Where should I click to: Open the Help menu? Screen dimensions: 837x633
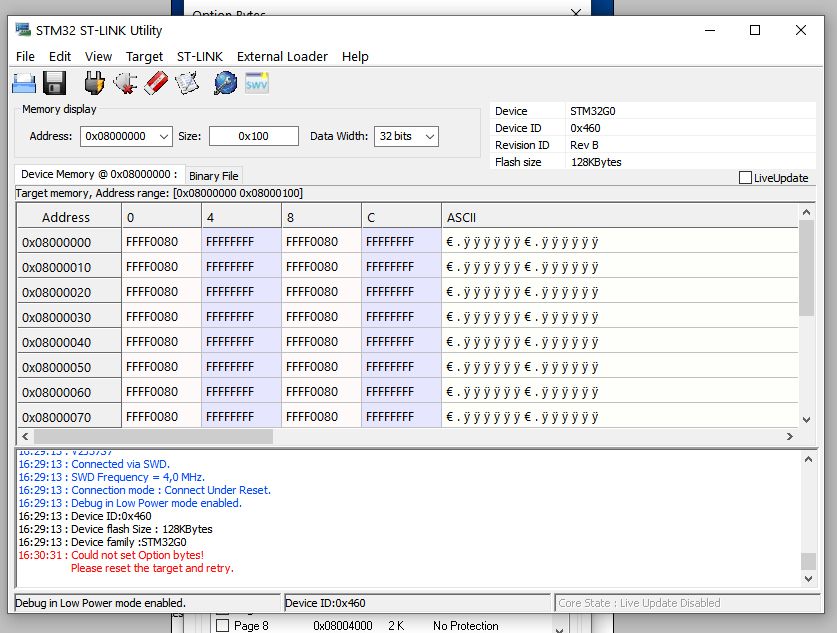[355, 57]
